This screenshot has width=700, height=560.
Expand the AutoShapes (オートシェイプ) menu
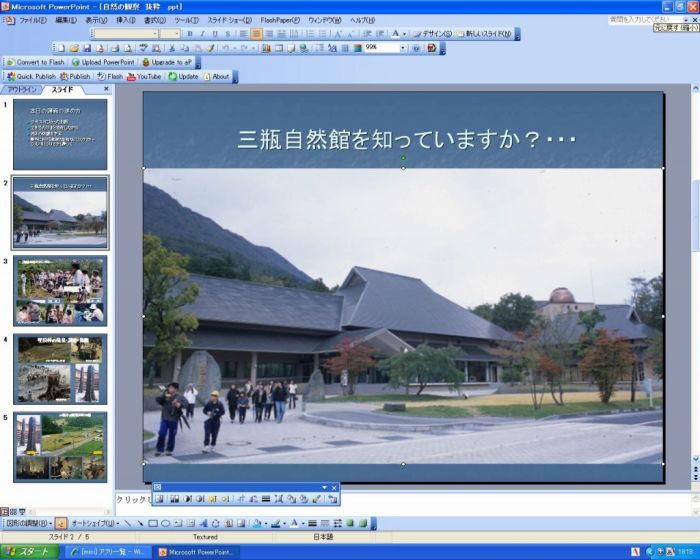point(95,523)
